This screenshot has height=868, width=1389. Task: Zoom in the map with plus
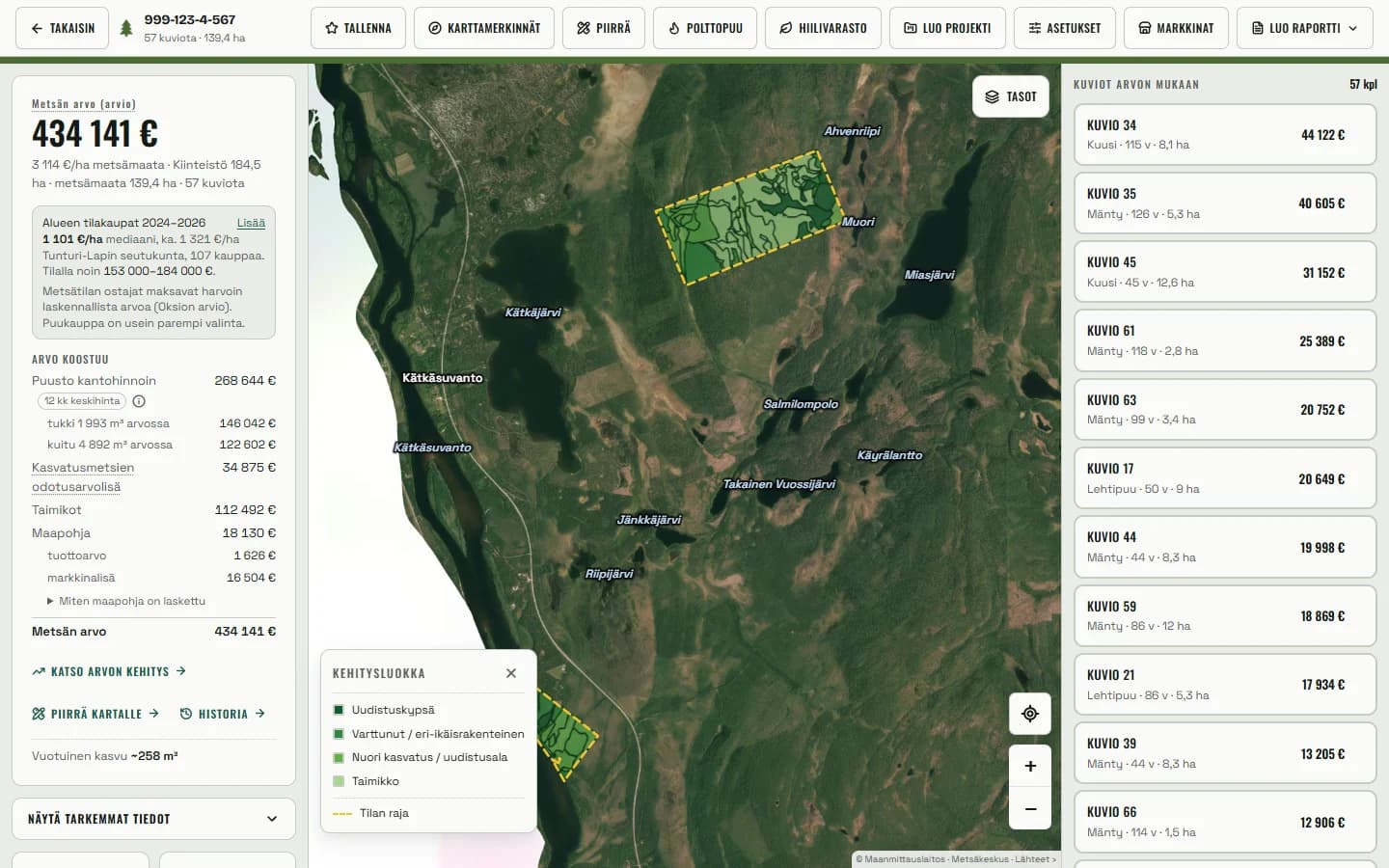[x=1030, y=766]
